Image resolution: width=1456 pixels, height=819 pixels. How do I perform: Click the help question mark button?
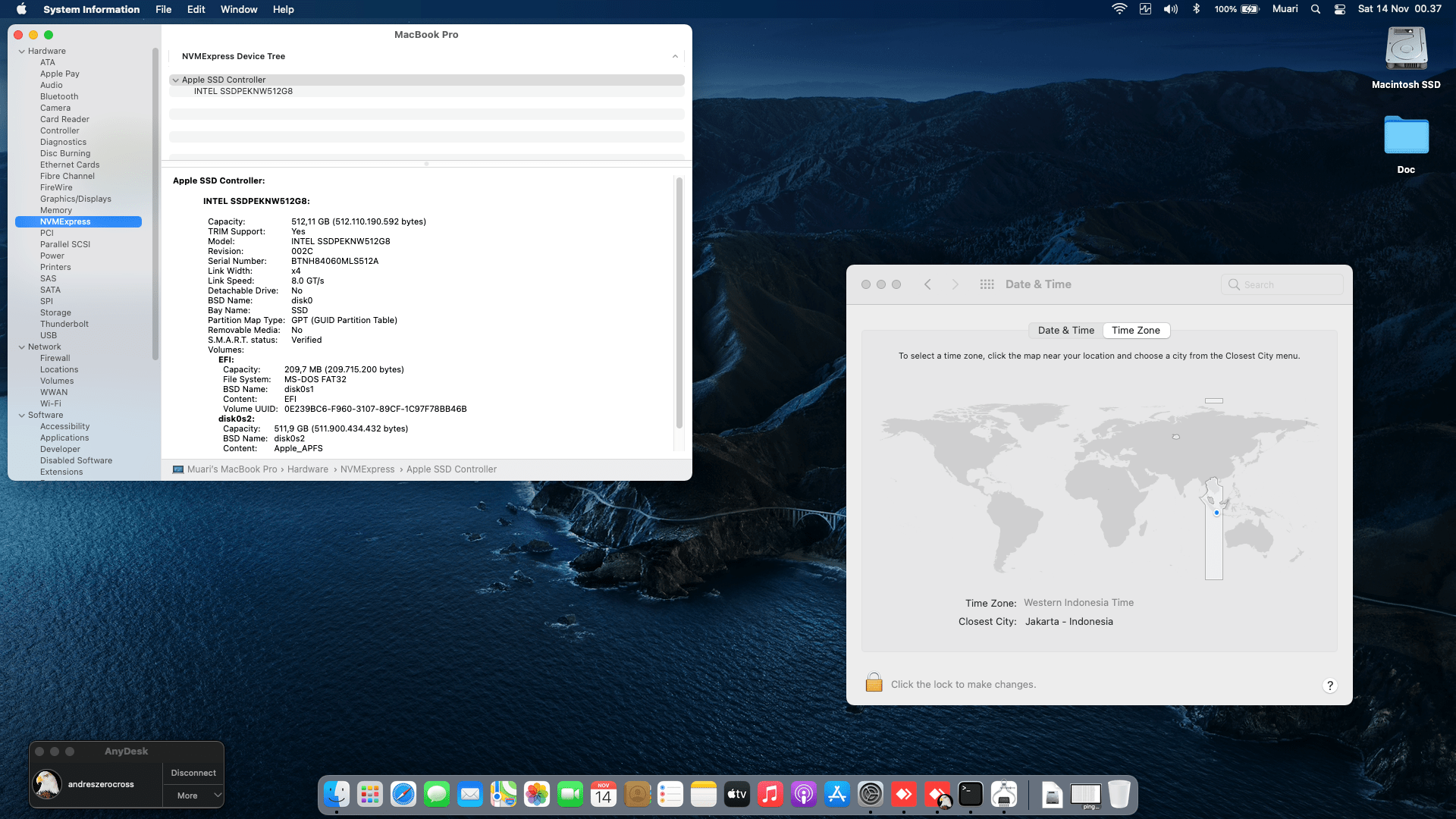point(1329,686)
